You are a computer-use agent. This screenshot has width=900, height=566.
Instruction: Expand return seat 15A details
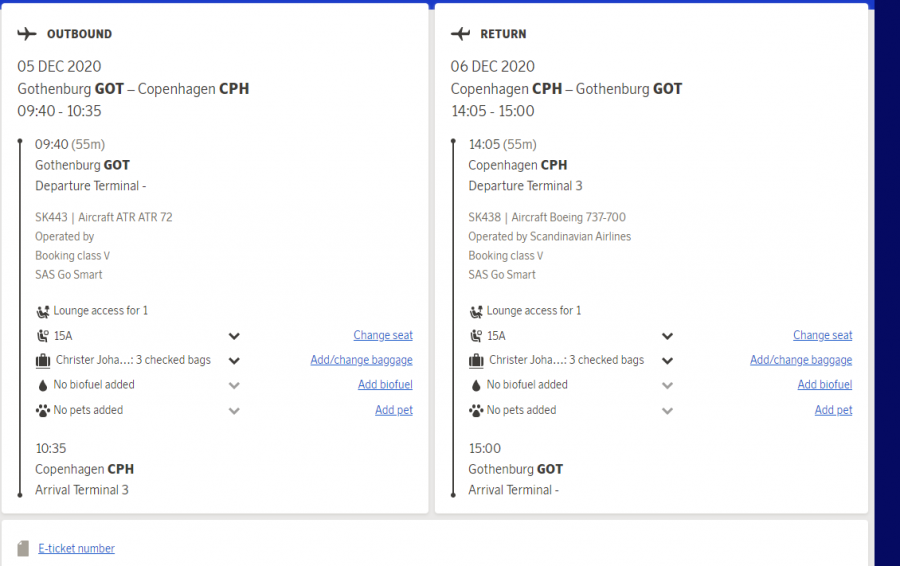click(667, 336)
